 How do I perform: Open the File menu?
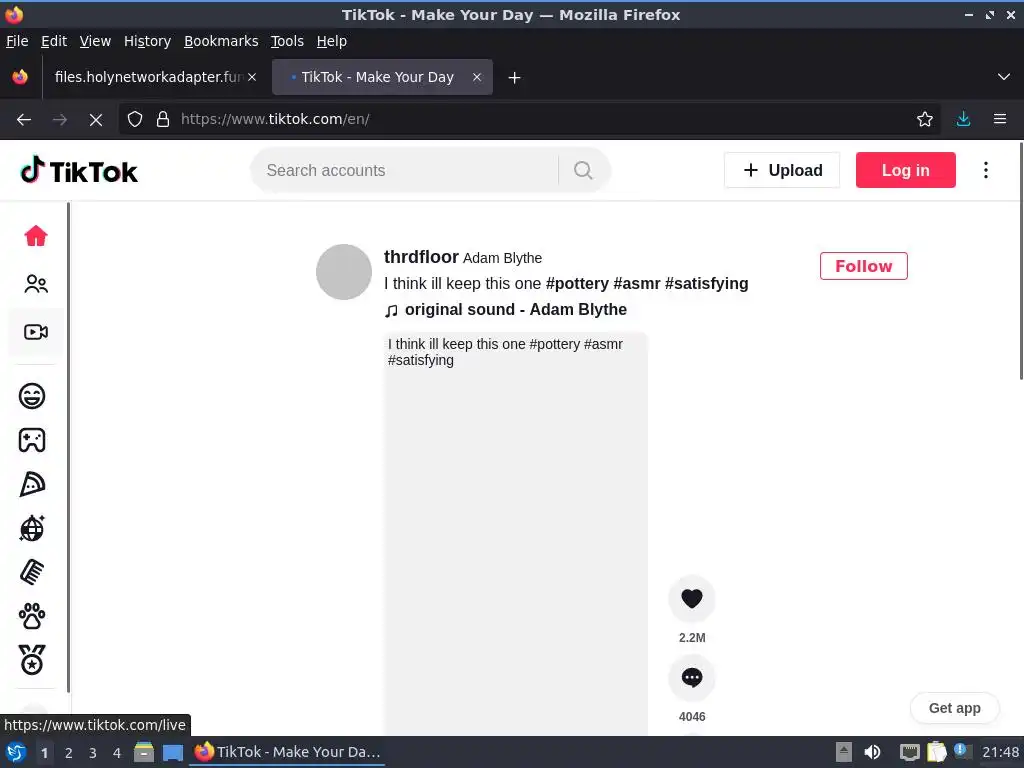click(x=17, y=41)
